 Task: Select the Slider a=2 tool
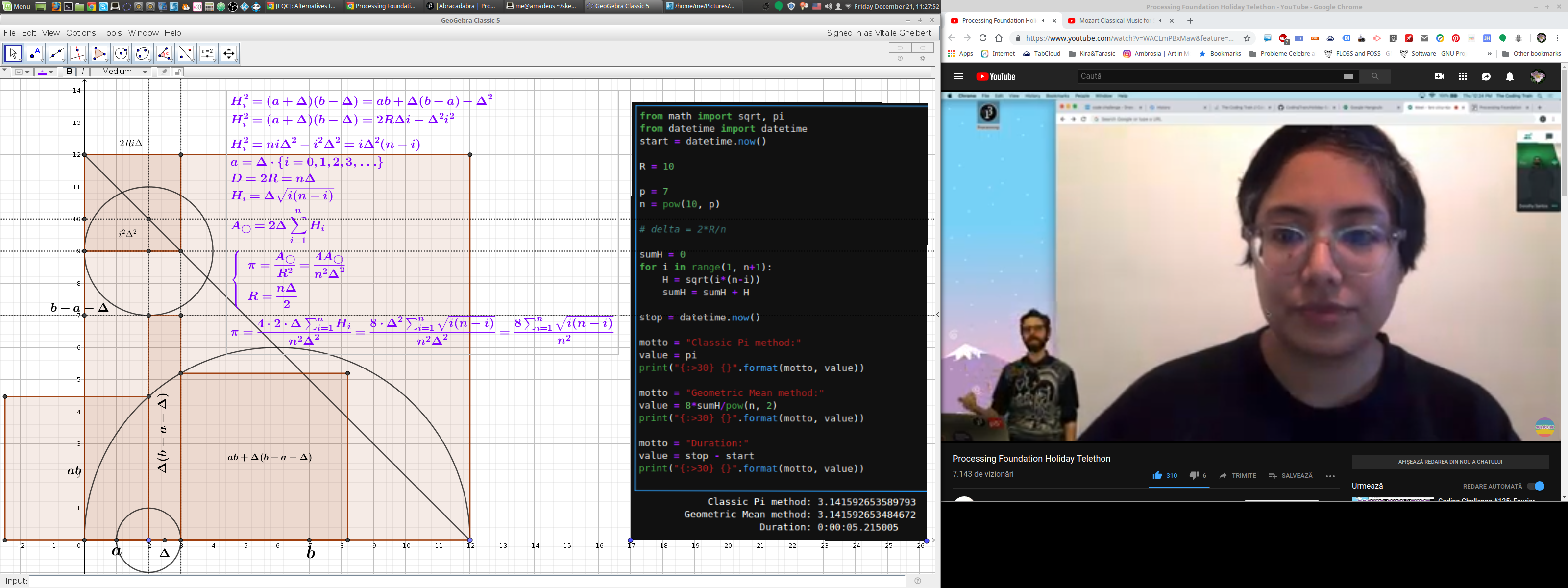208,53
